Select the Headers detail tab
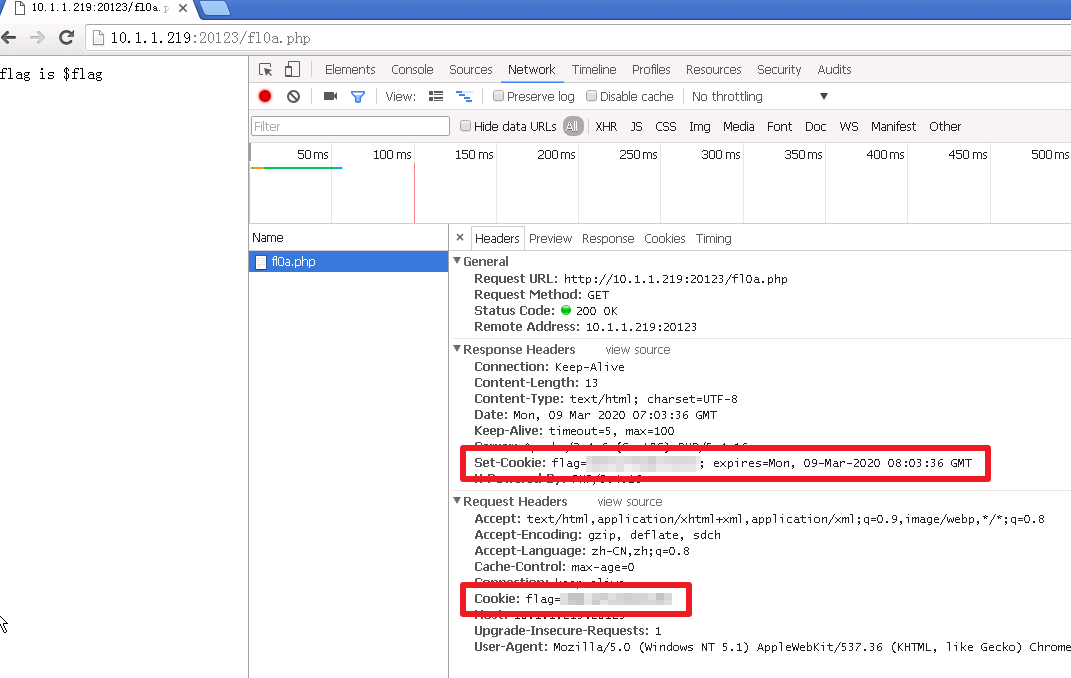This screenshot has height=678, width=1071. tap(497, 238)
